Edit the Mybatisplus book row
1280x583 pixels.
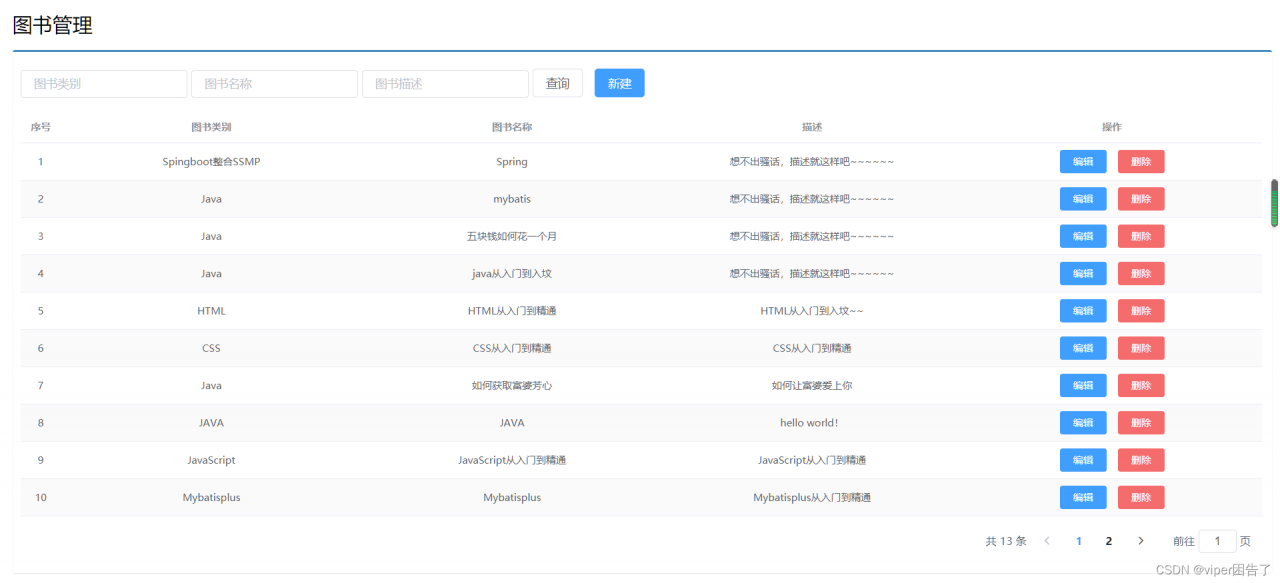(x=1083, y=498)
